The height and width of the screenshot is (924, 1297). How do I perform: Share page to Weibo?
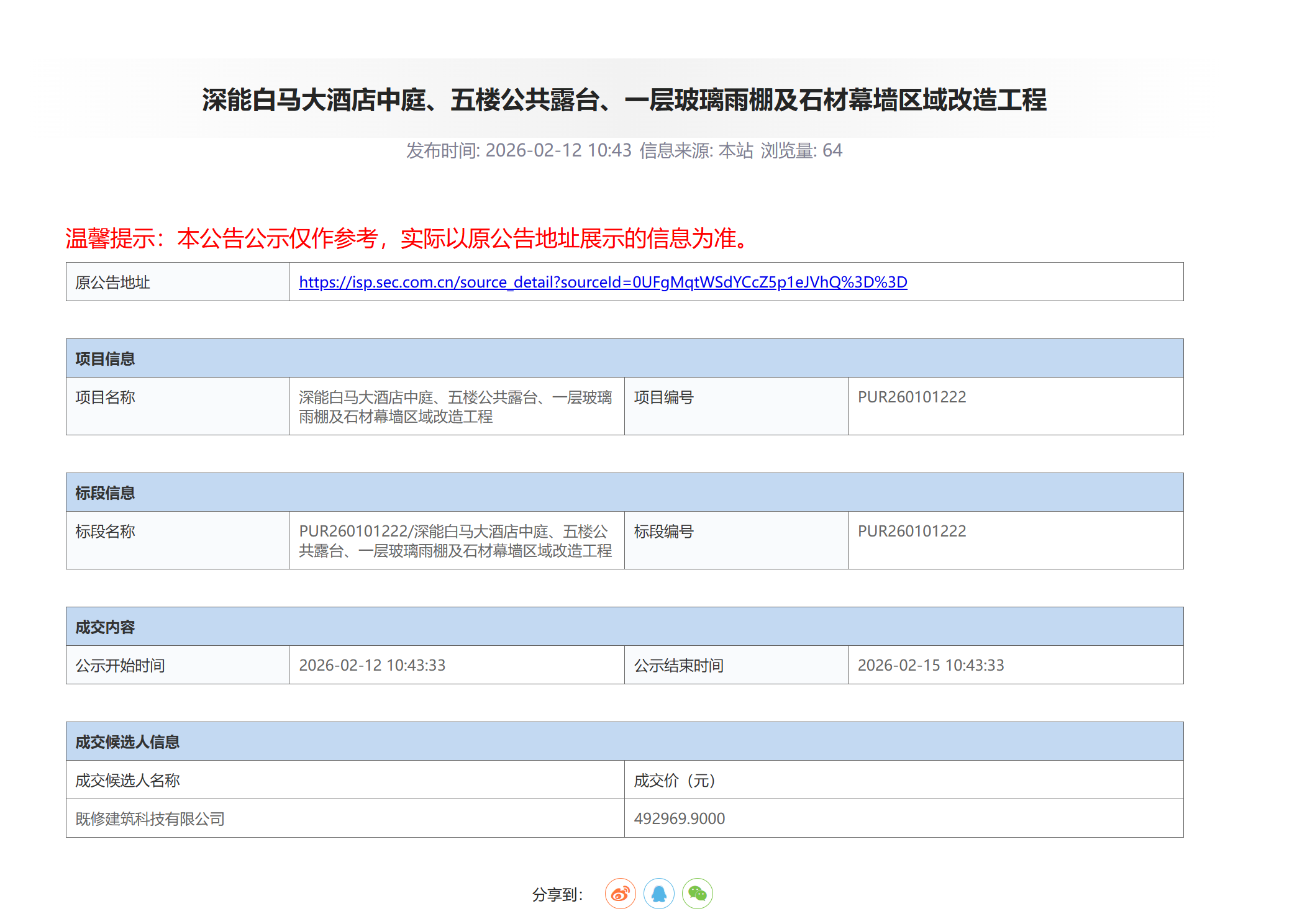(x=620, y=894)
